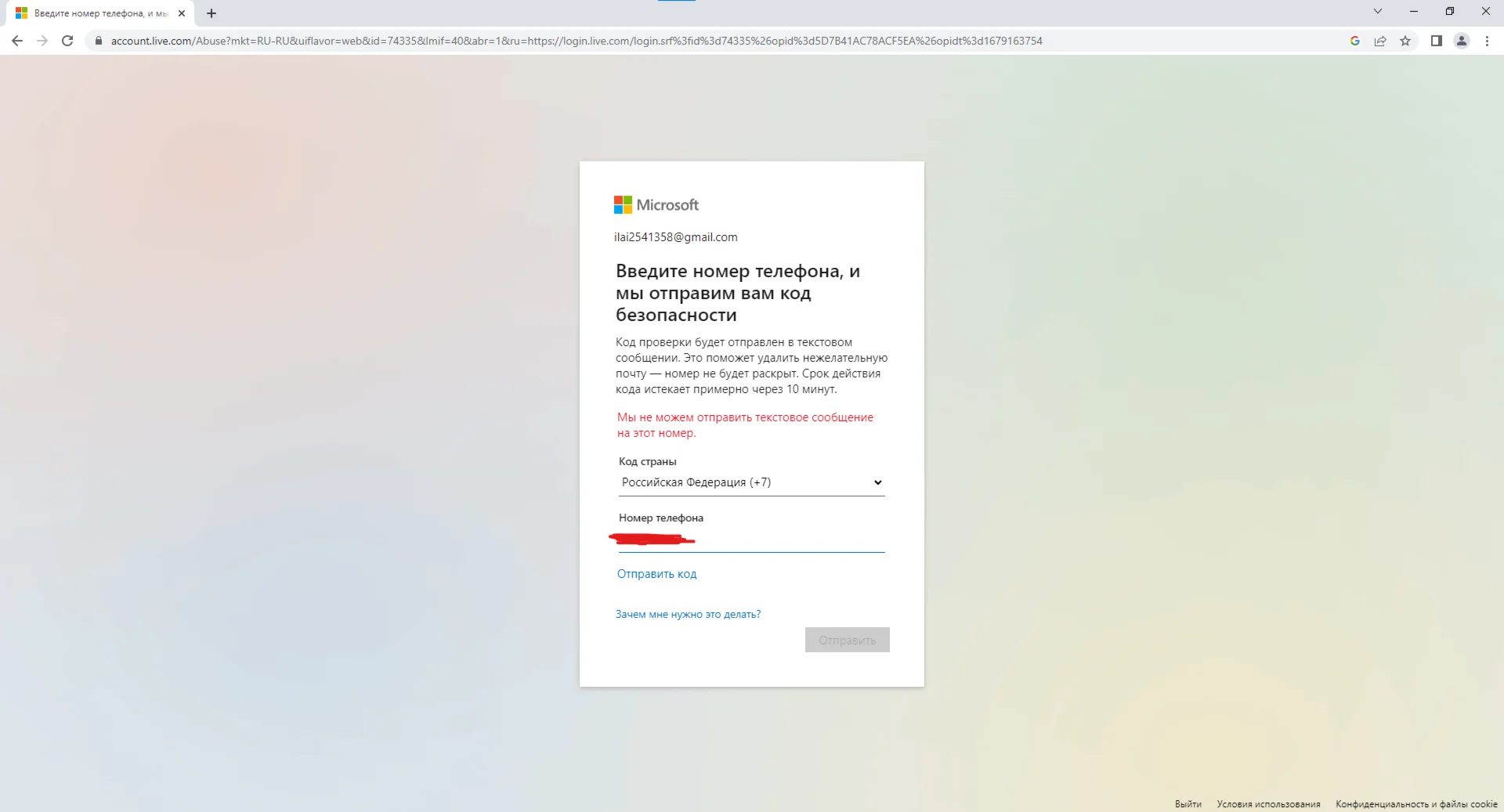Minimize the browser window
This screenshot has height=812, width=1504.
[1414, 11]
